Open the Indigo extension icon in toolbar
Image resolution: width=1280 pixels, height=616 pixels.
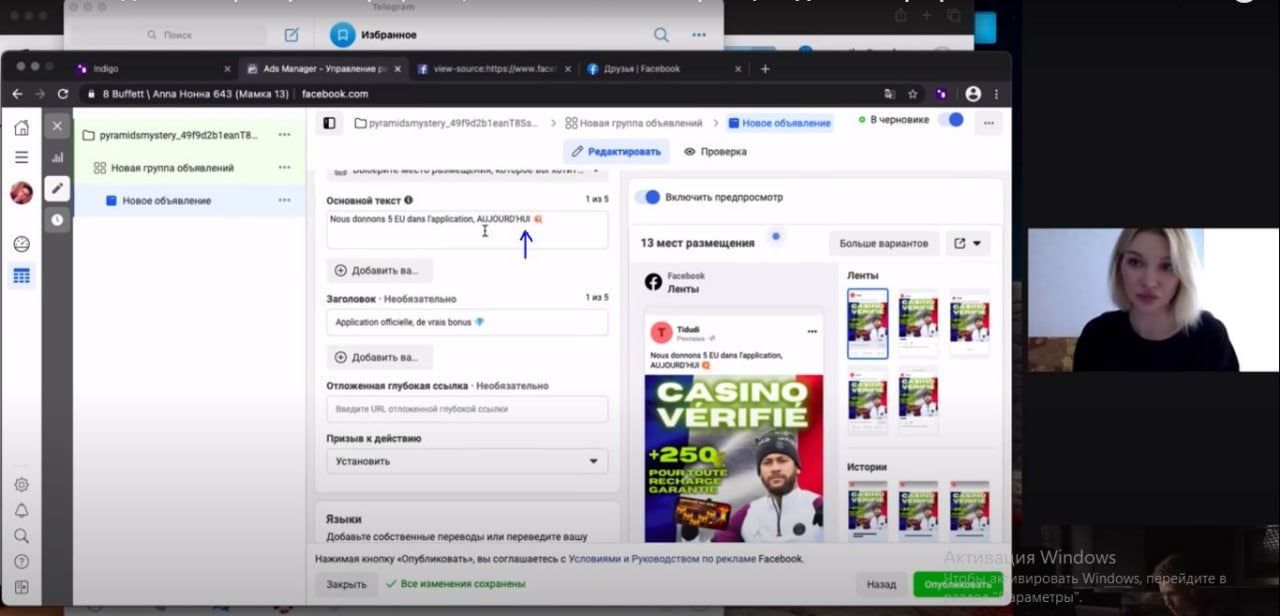pyautogui.click(x=942, y=94)
